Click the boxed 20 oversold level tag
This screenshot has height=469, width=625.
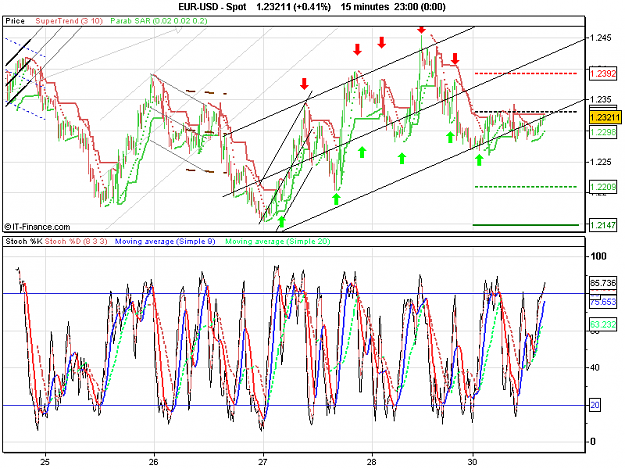pyautogui.click(x=595, y=405)
